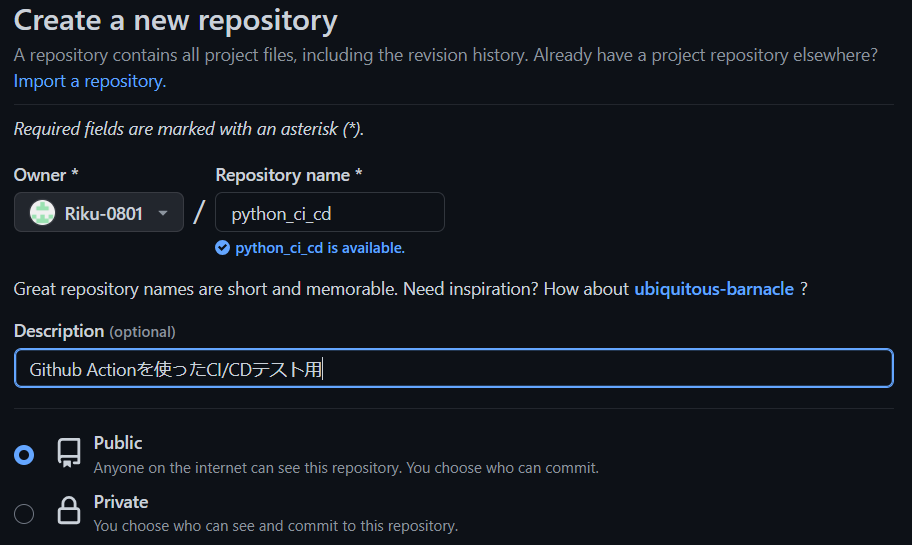Image resolution: width=912 pixels, height=545 pixels.
Task: Click the Private option label
Action: pyautogui.click(x=121, y=502)
